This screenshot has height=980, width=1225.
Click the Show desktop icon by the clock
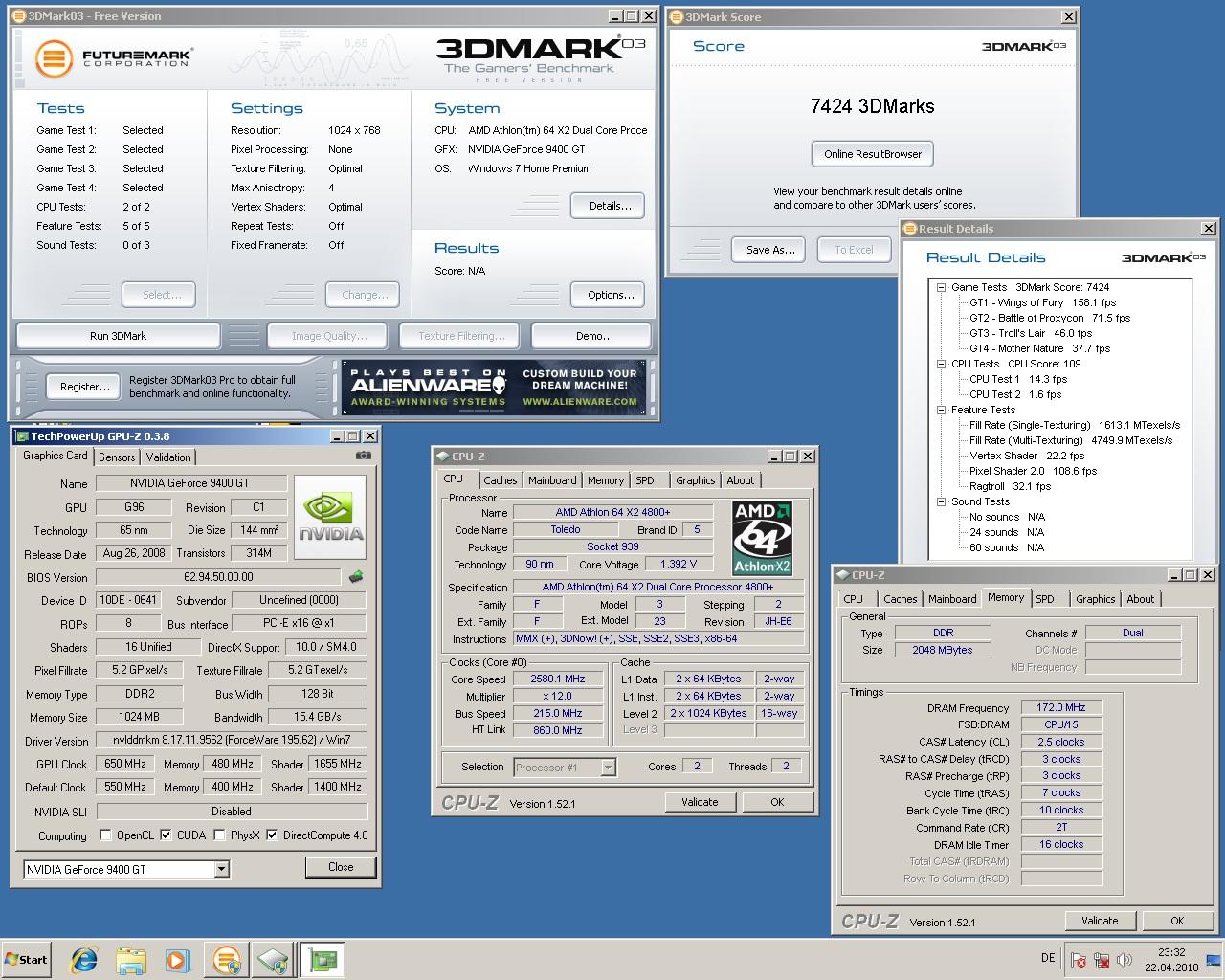[x=1215, y=960]
